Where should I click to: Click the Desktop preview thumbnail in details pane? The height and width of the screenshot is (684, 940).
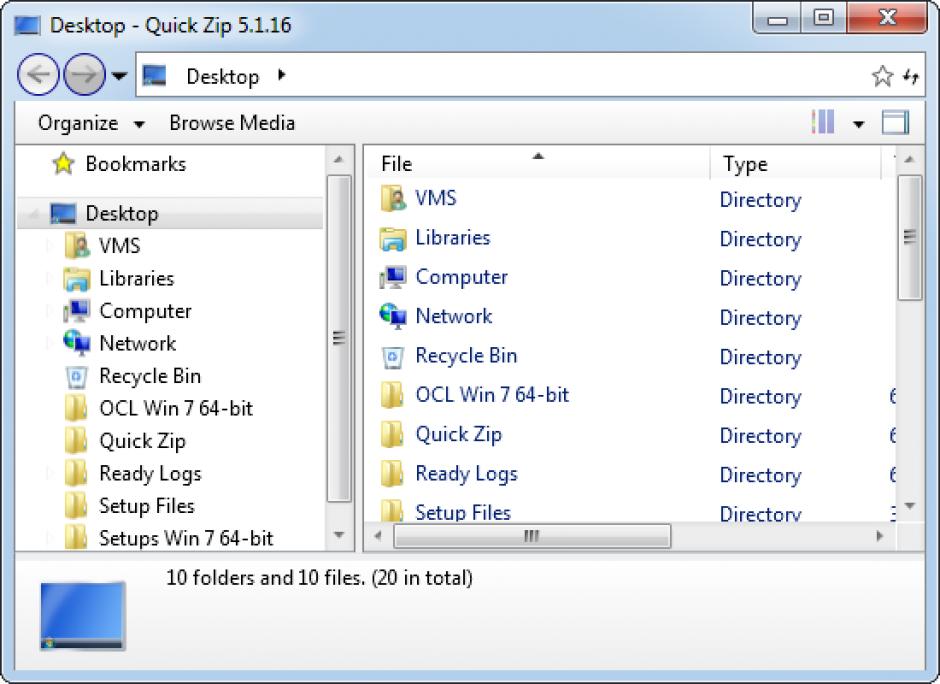pos(83,616)
